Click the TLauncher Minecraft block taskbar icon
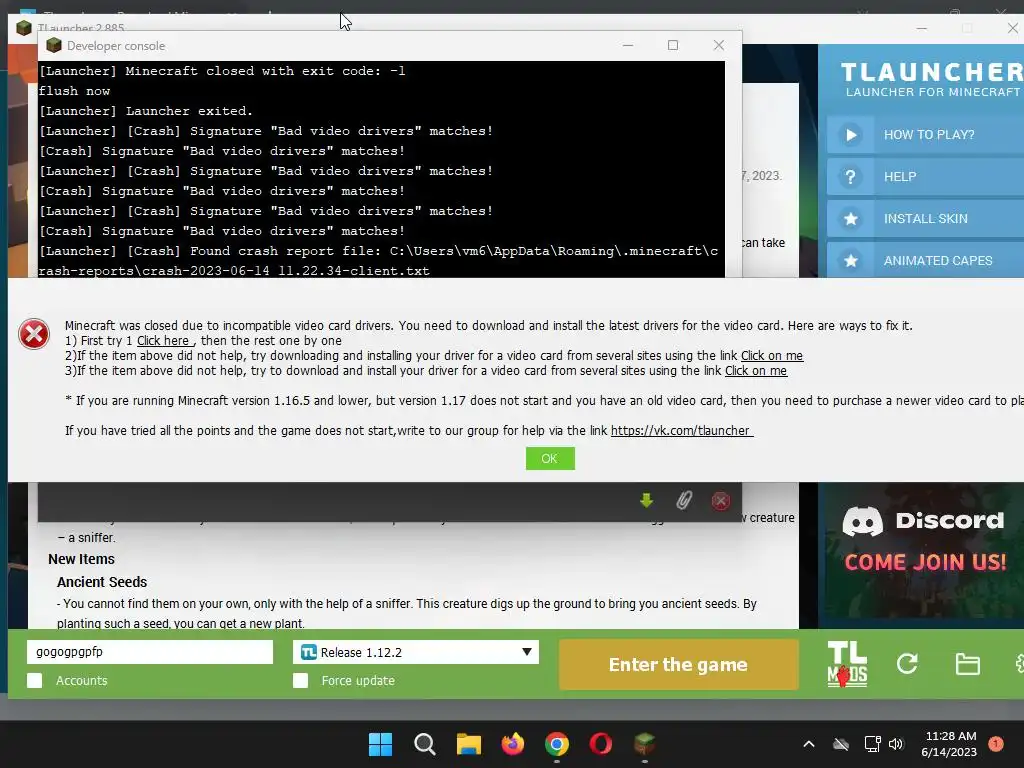 [x=645, y=744]
